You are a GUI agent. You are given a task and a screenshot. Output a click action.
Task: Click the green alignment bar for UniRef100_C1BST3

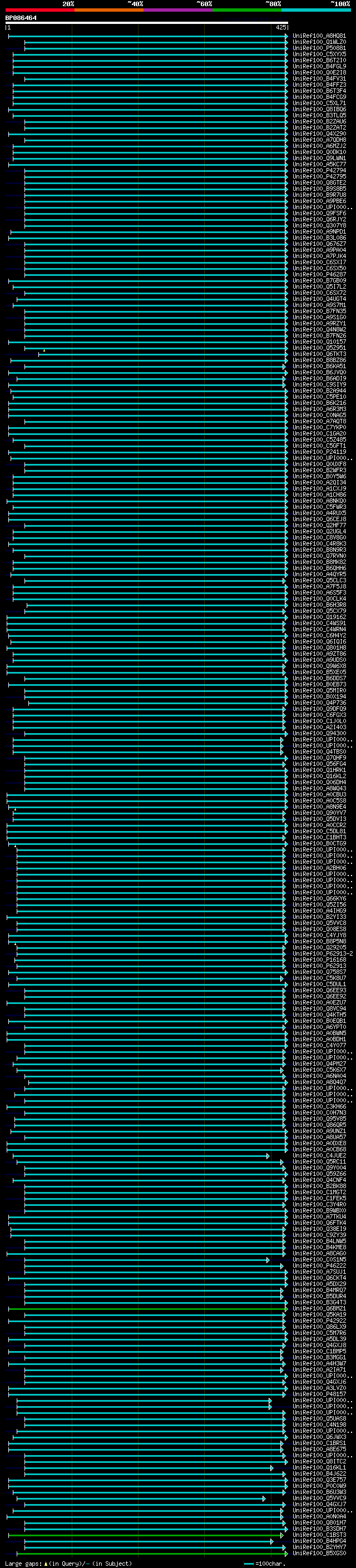tap(145, 1535)
